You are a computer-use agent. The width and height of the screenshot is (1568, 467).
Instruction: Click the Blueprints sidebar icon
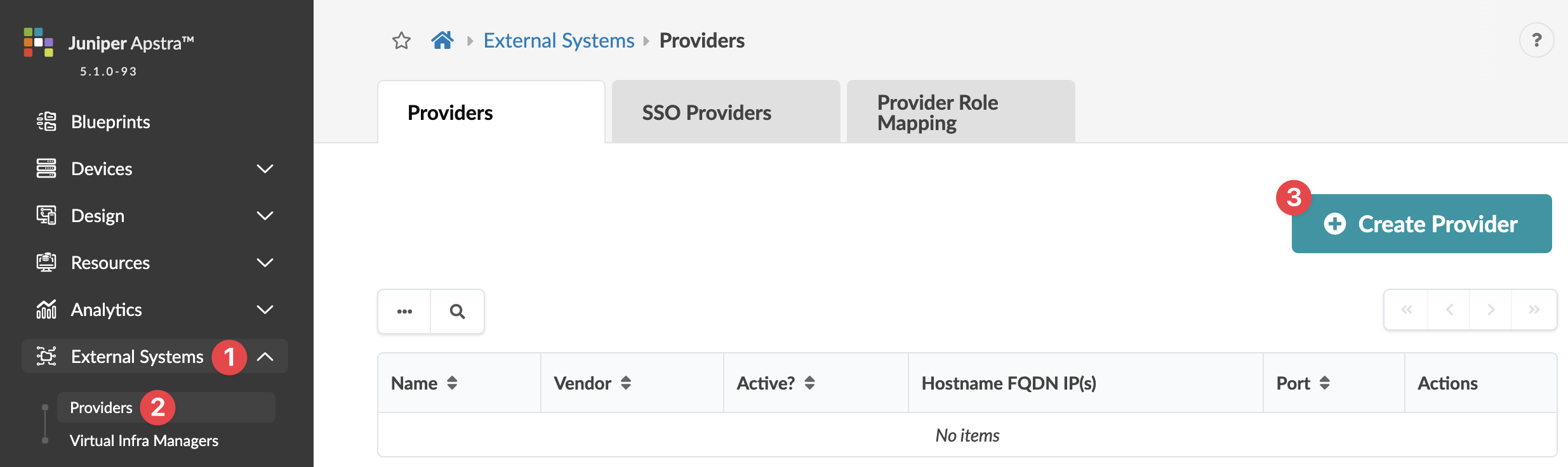coord(46,121)
